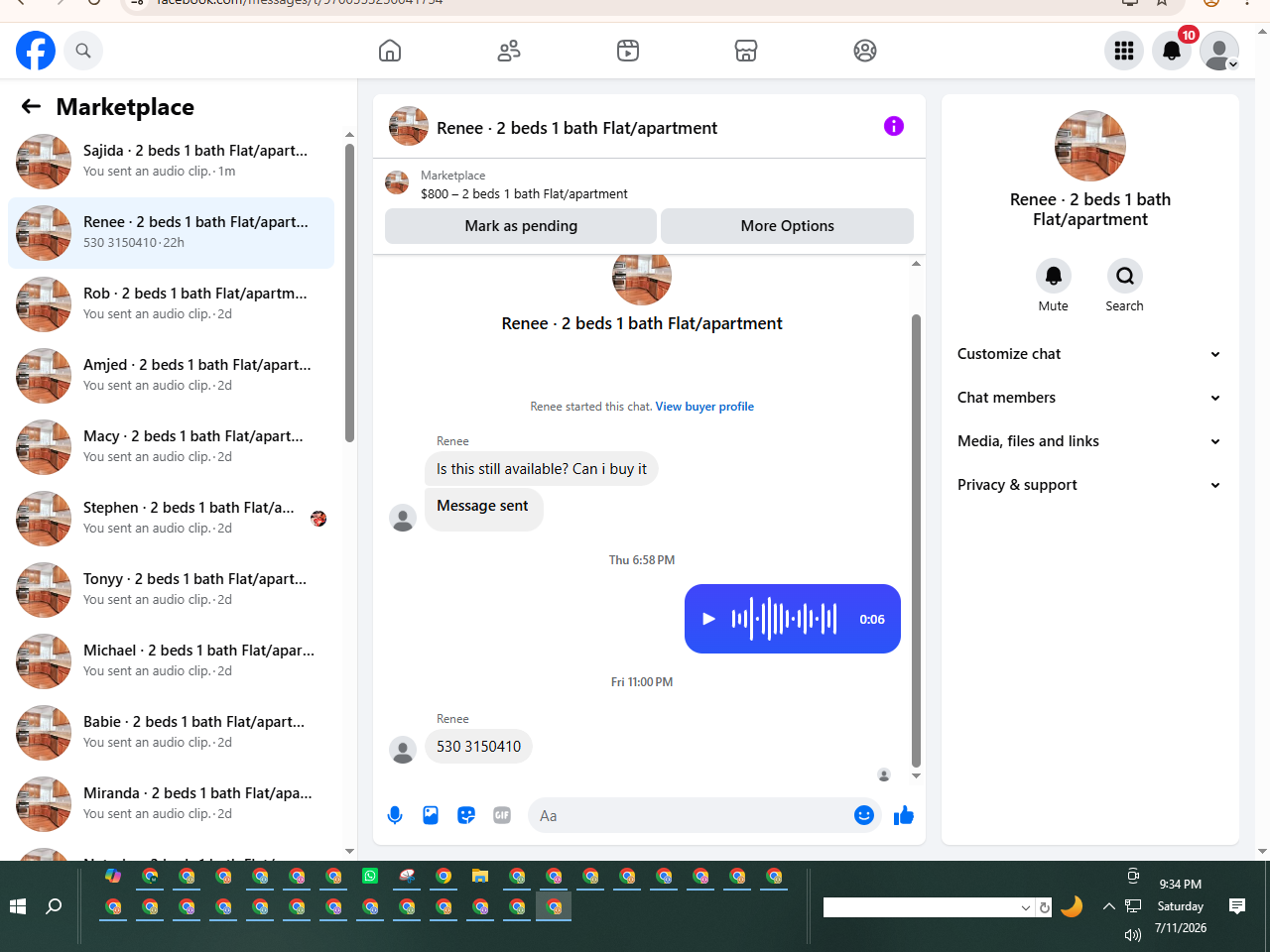The image size is (1270, 952).
Task: Click the listing photo in right panel
Action: click(x=1090, y=146)
